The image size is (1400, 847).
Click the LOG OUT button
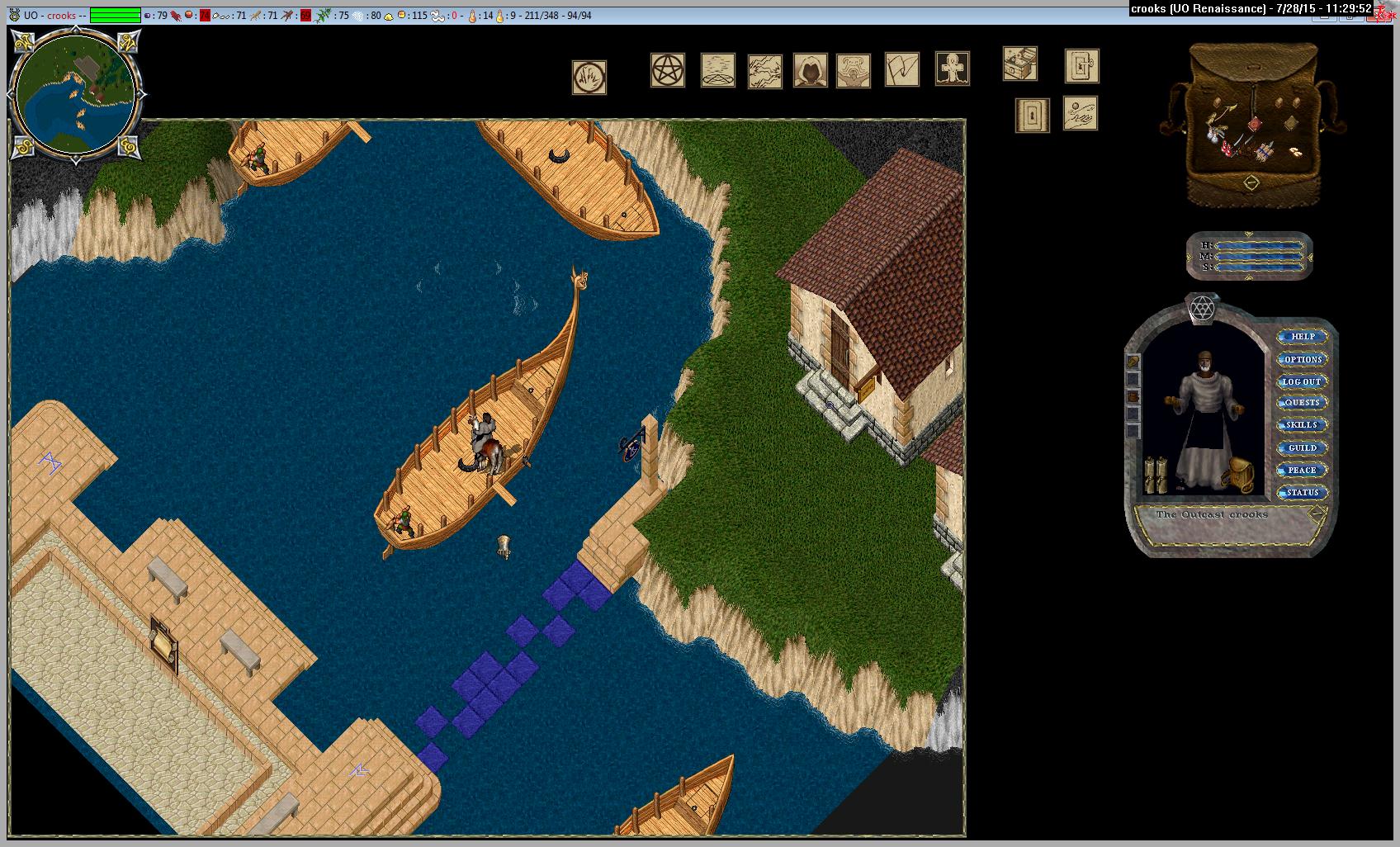click(x=1303, y=381)
